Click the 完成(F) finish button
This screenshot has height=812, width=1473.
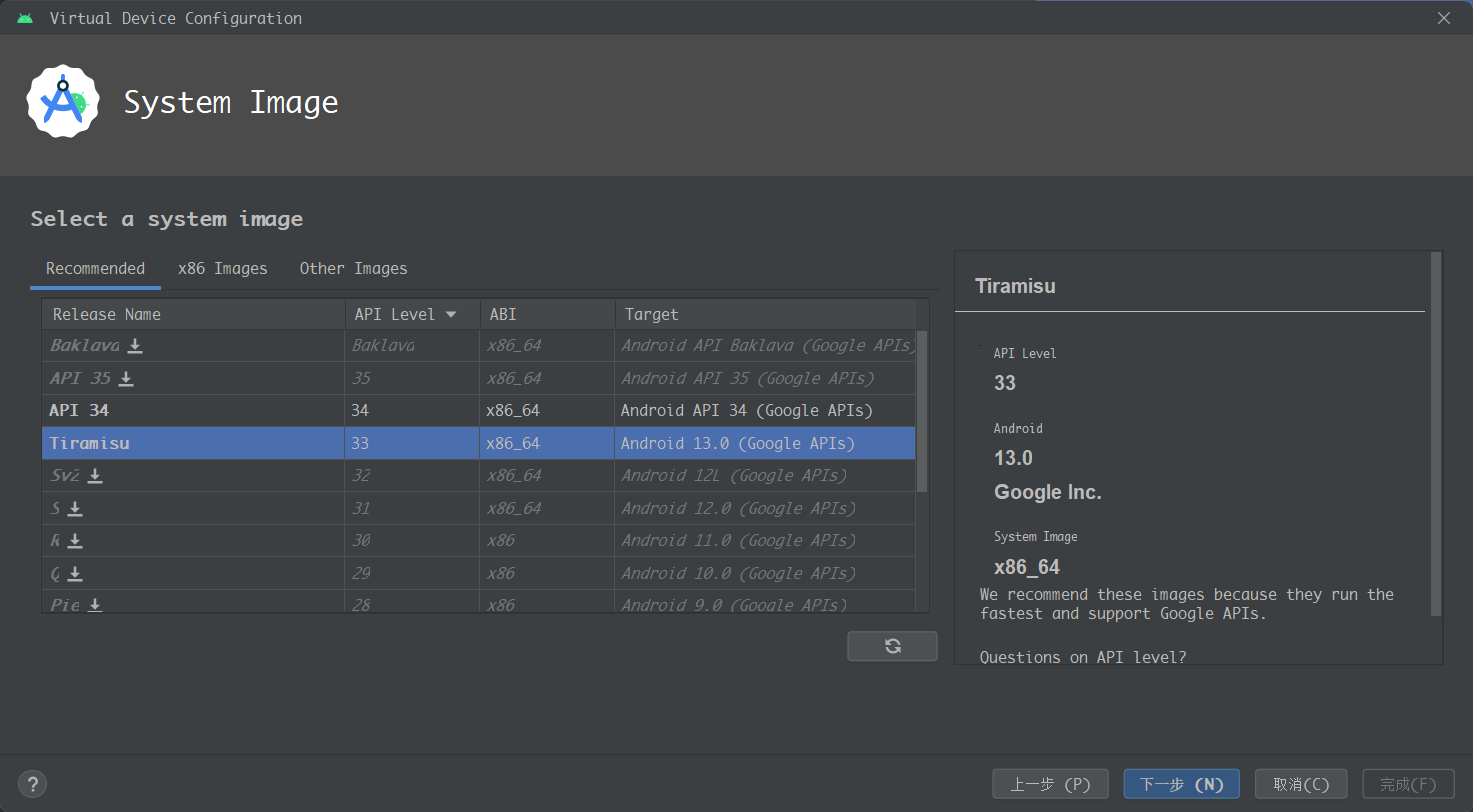pos(1408,784)
